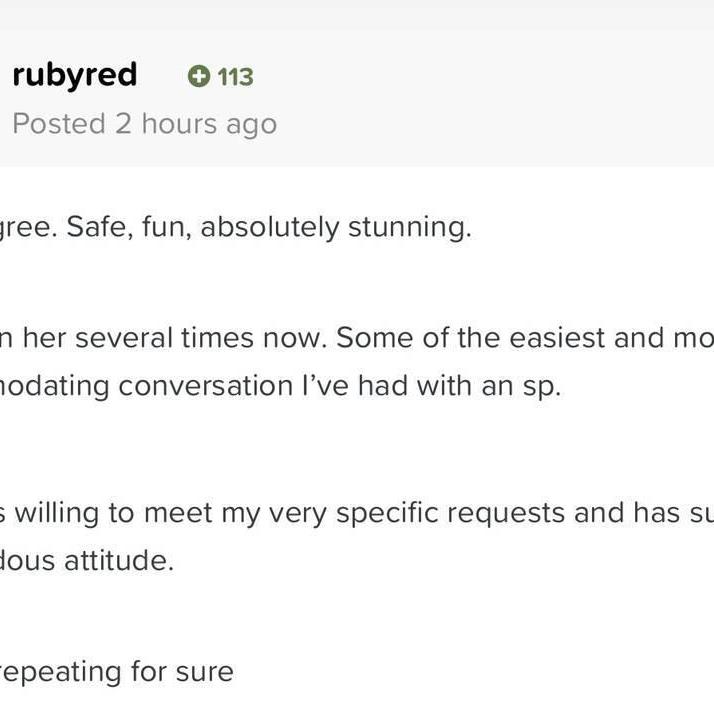Open the Posted 2 hours ago timestamp link
The width and height of the screenshot is (714, 714).
click(x=145, y=124)
